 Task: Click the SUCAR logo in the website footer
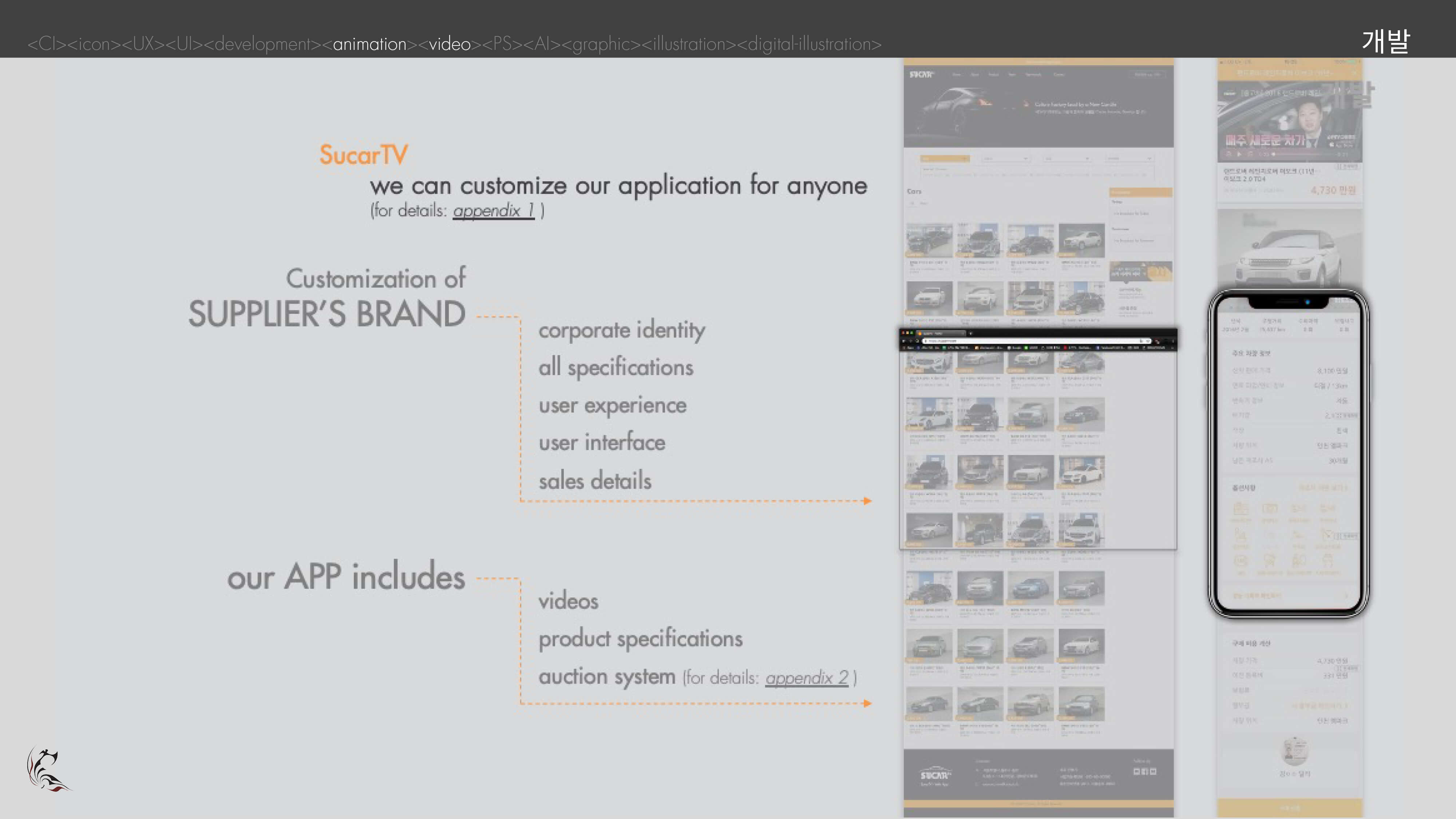tap(935, 775)
